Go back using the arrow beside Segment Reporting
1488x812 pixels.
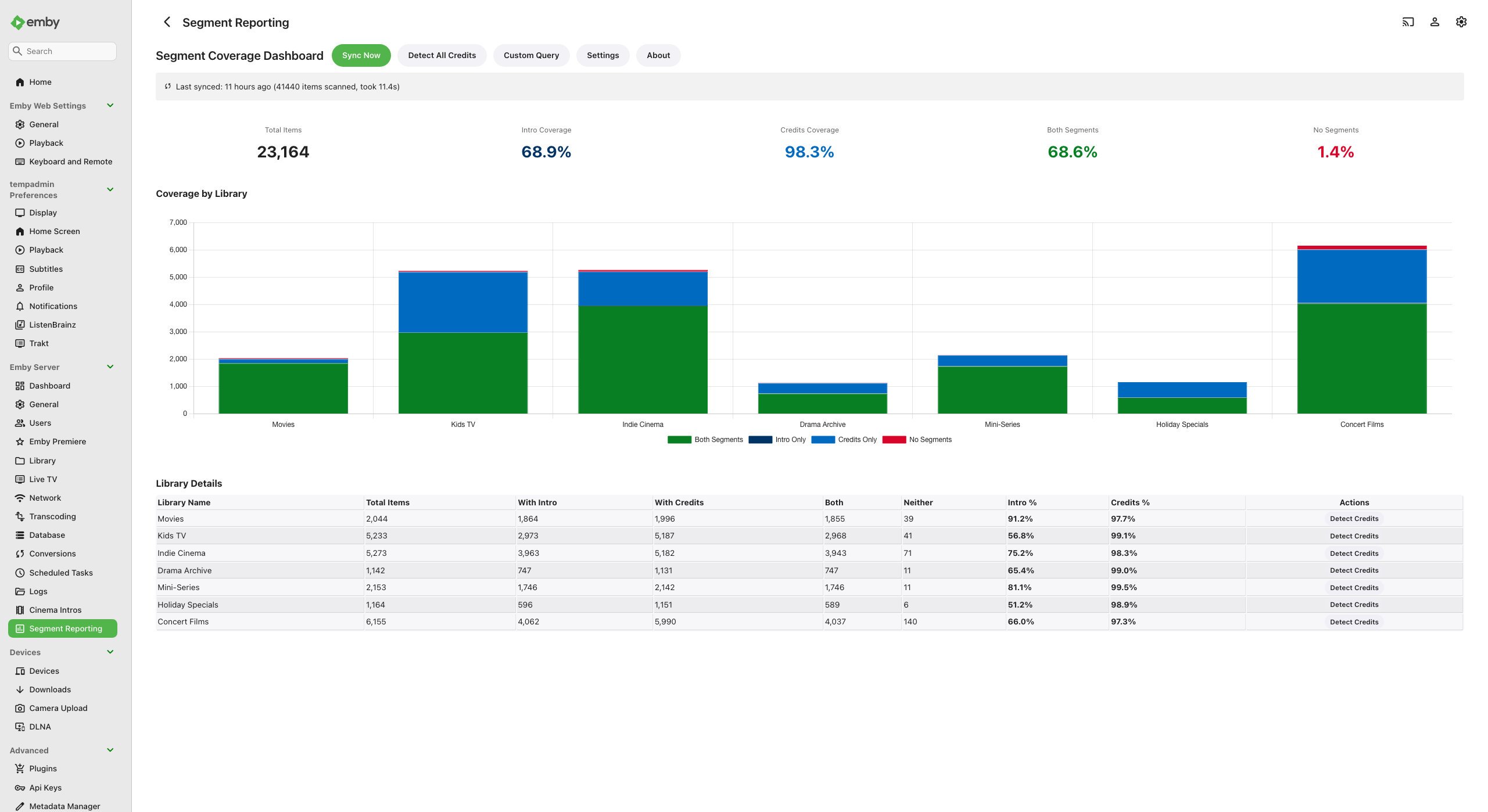point(167,22)
